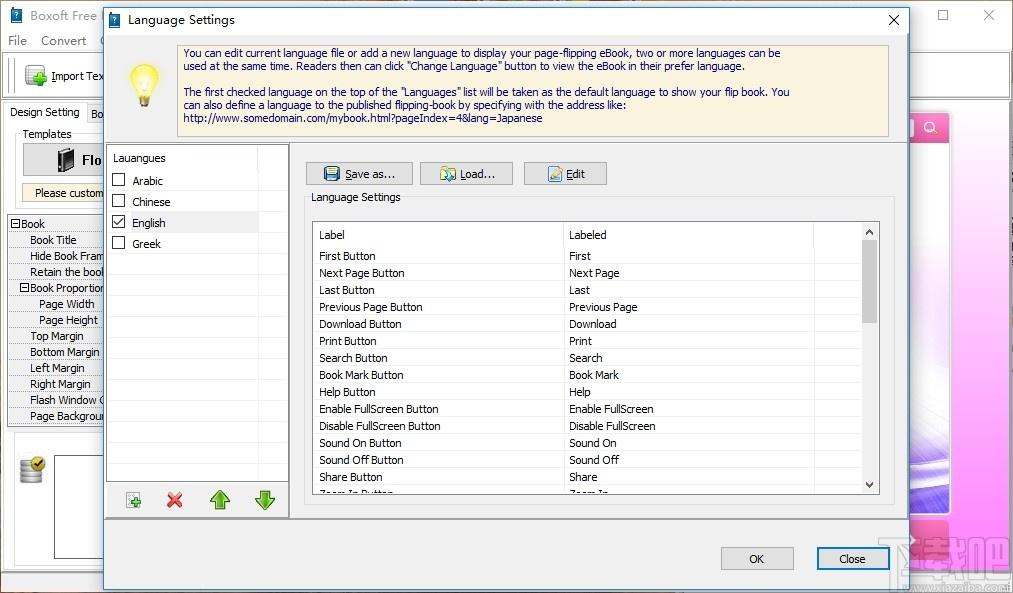Select the Sound On Button row
Screen dimensions: 1013x593
pyautogui.click(x=587, y=443)
